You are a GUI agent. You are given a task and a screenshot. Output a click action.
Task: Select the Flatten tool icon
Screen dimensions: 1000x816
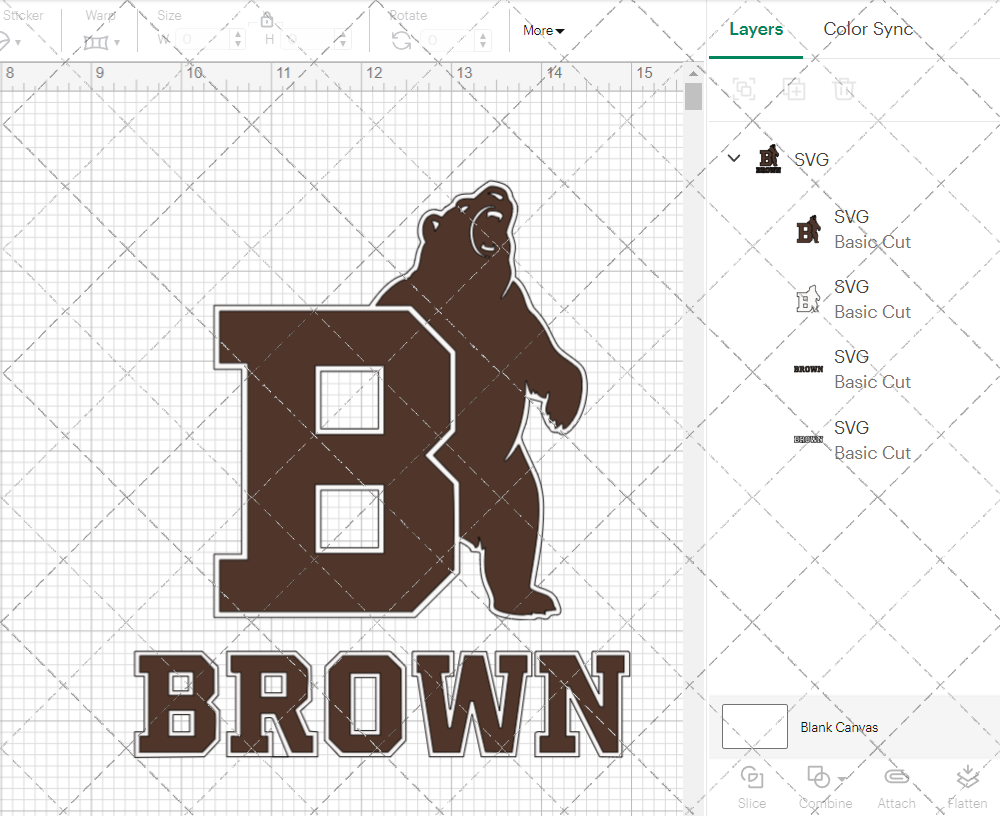[967, 778]
